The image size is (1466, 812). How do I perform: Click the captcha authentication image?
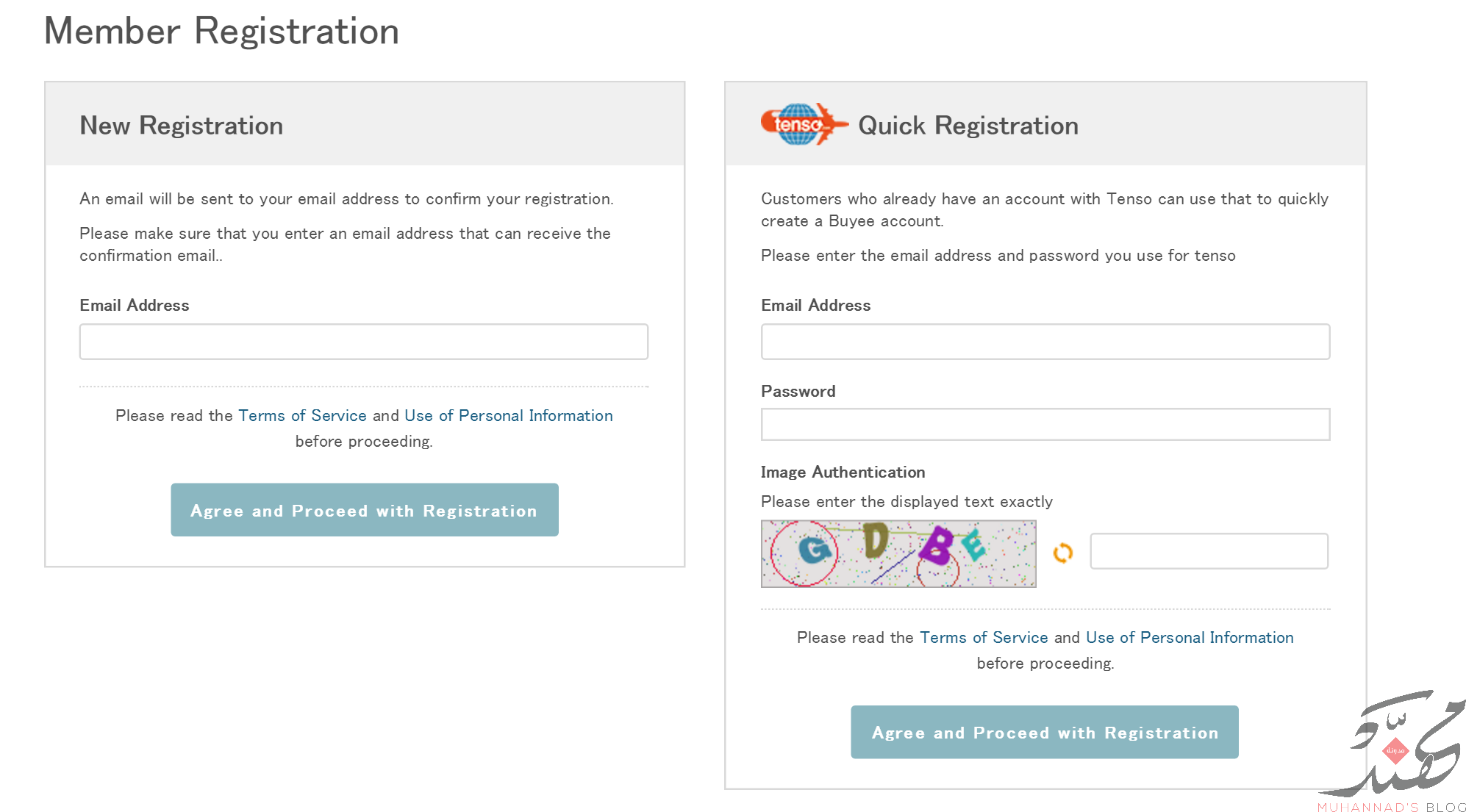(898, 553)
